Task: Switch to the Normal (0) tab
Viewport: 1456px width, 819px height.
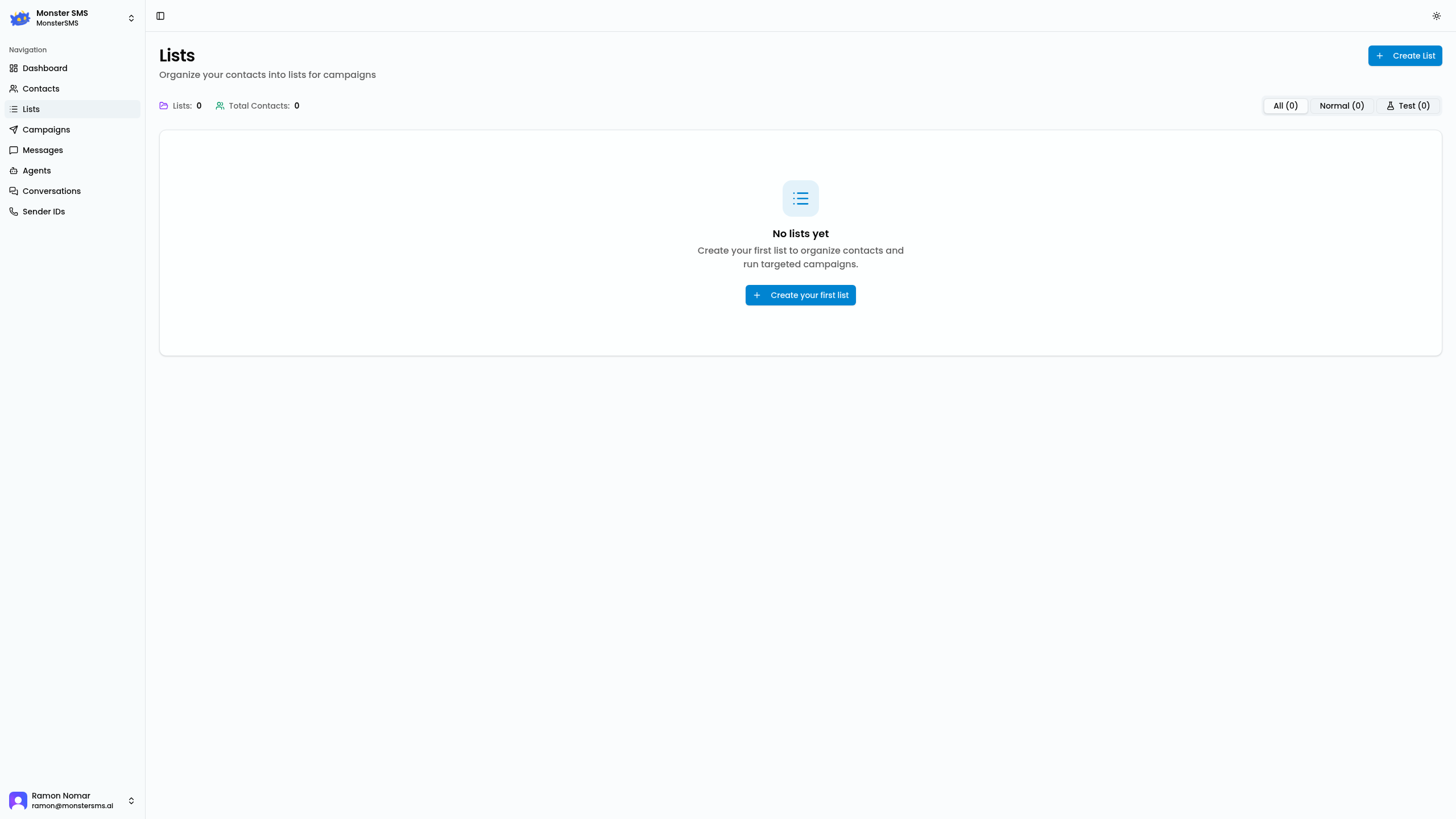Action: 1342,106
